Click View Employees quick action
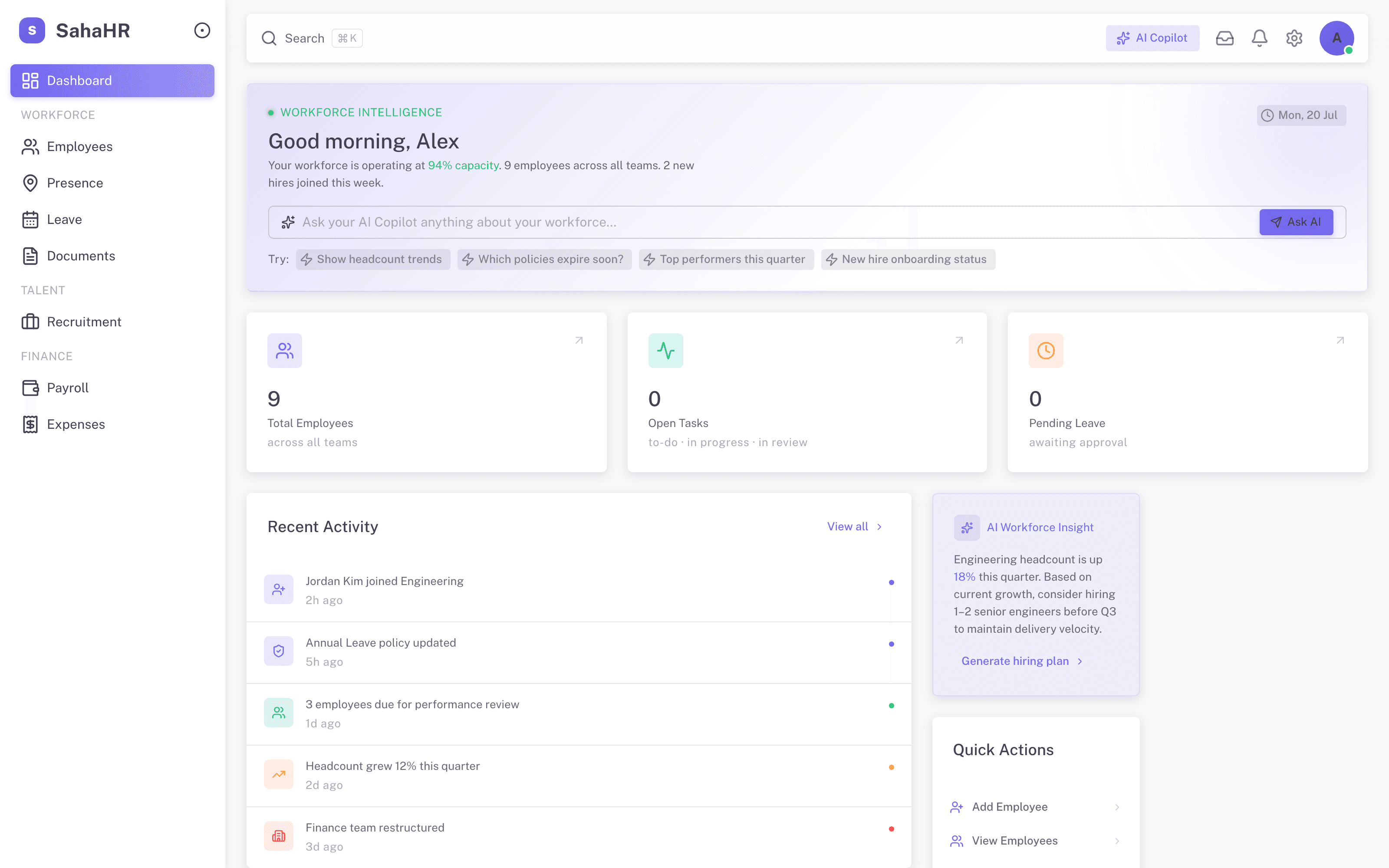The height and width of the screenshot is (868, 1389). 1035,841
